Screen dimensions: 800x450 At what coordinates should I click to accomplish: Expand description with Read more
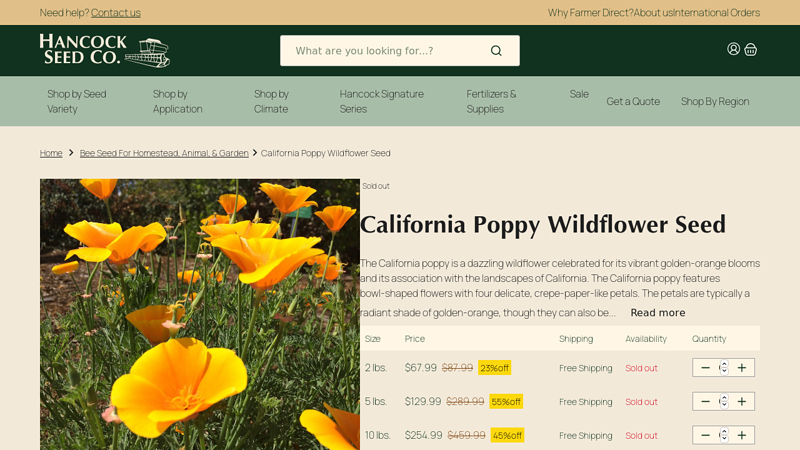pos(658,313)
